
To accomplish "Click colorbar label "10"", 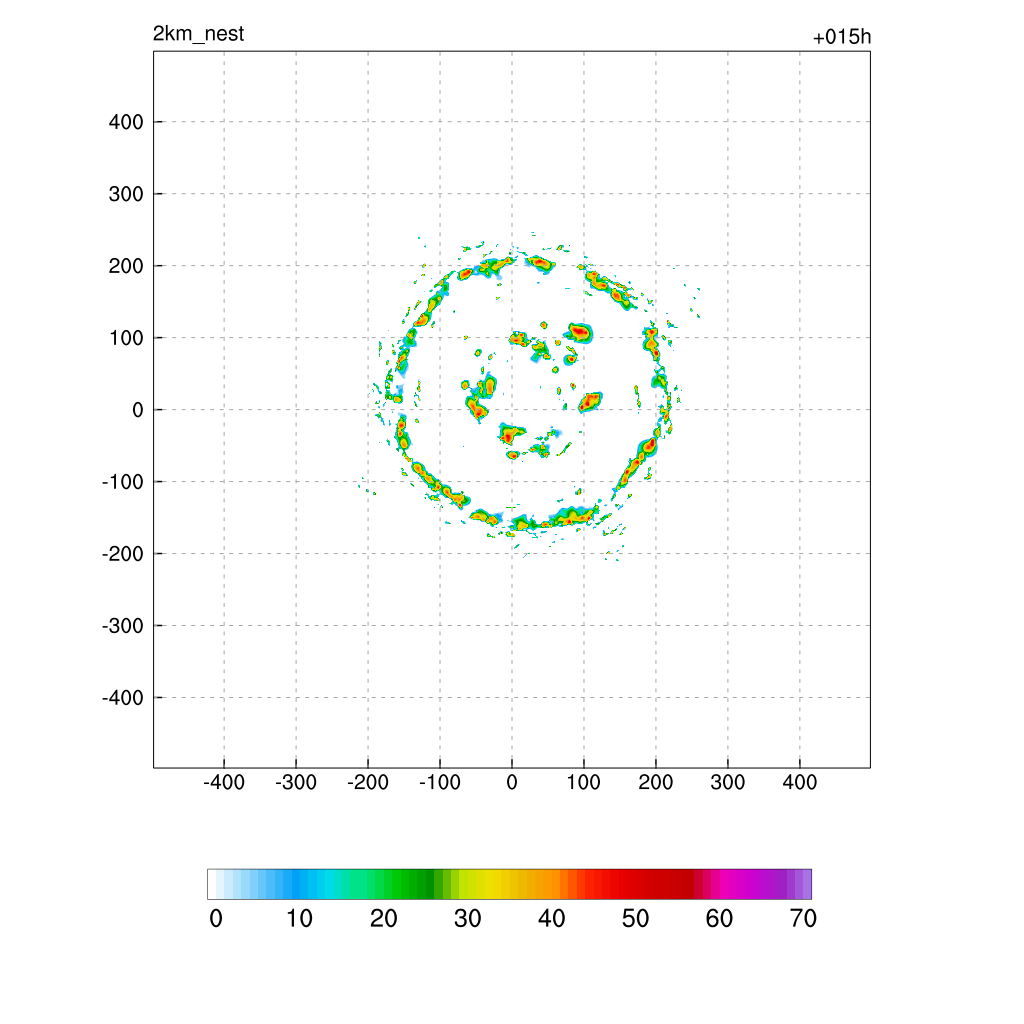I will (x=300, y=919).
